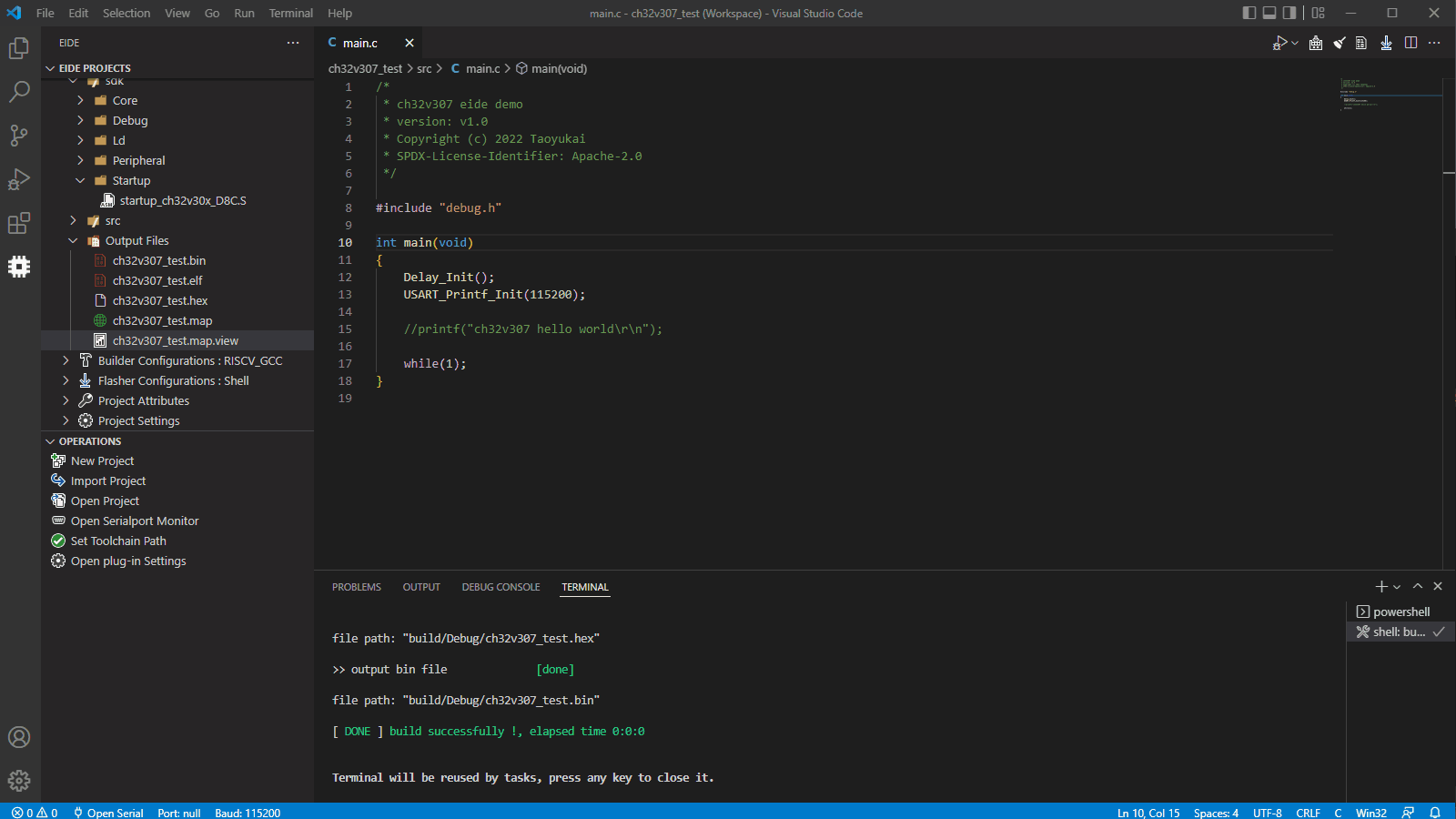This screenshot has height=819, width=1456.
Task: Open the Extensions view
Action: pyautogui.click(x=19, y=223)
